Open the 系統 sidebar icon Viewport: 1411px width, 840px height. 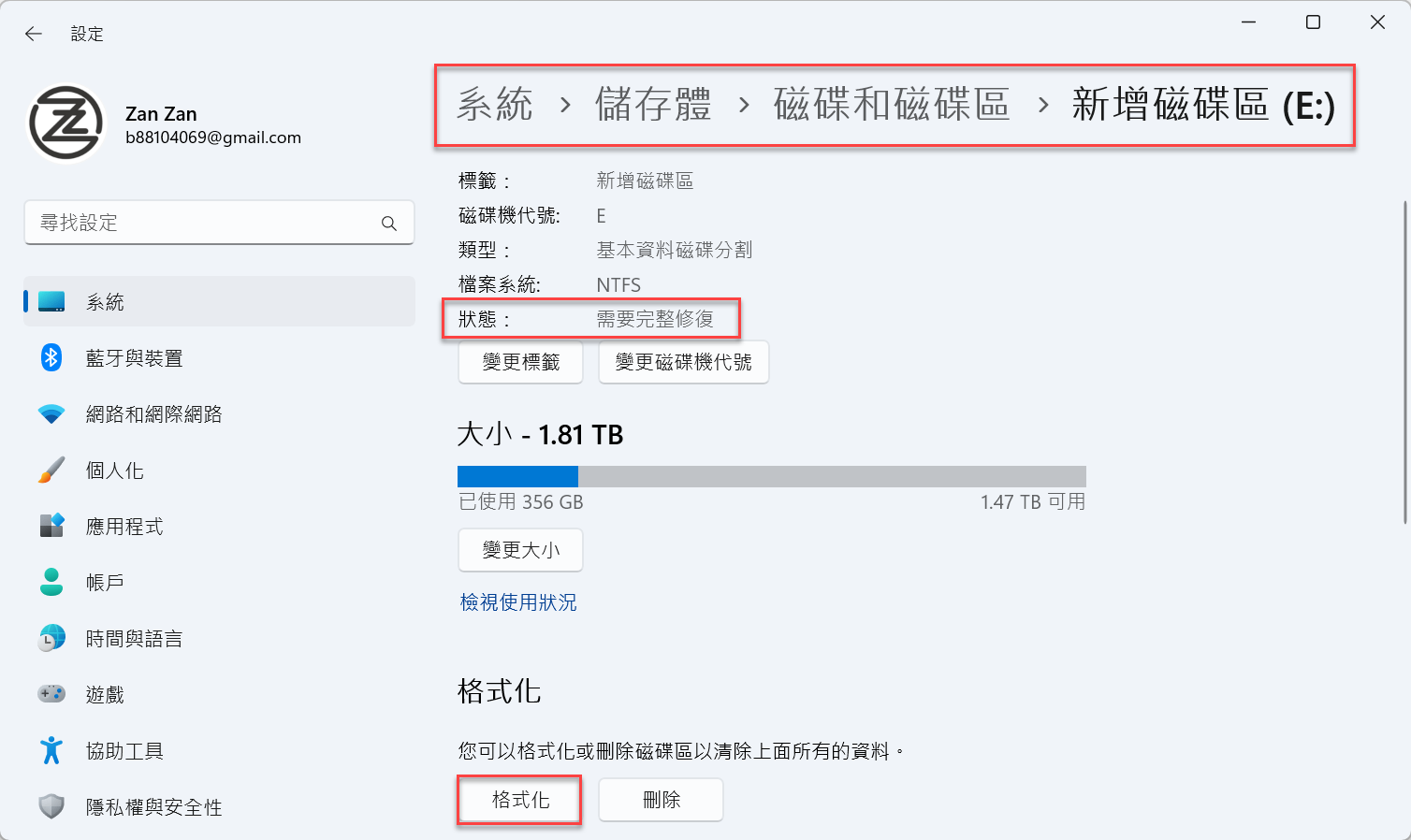coord(51,302)
